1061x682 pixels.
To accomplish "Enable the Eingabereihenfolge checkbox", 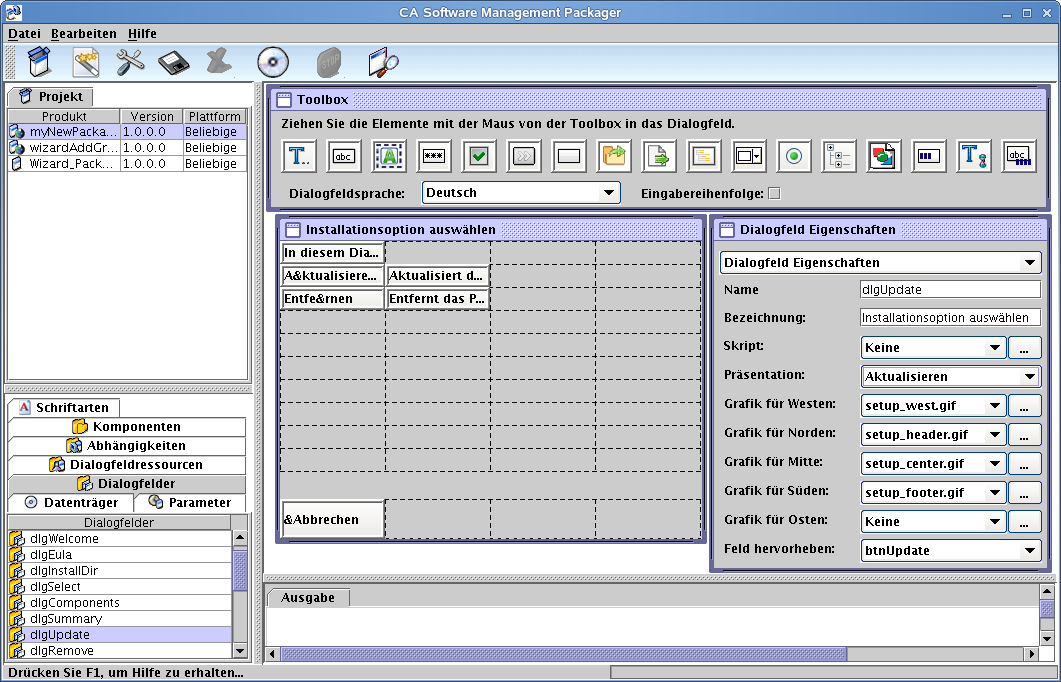I will [x=773, y=193].
